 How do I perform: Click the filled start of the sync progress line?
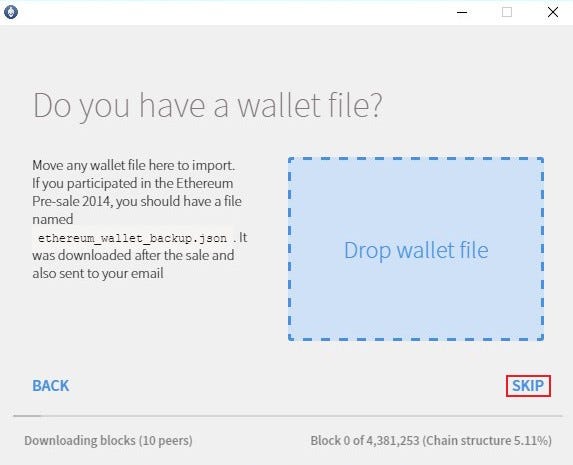tap(27, 416)
